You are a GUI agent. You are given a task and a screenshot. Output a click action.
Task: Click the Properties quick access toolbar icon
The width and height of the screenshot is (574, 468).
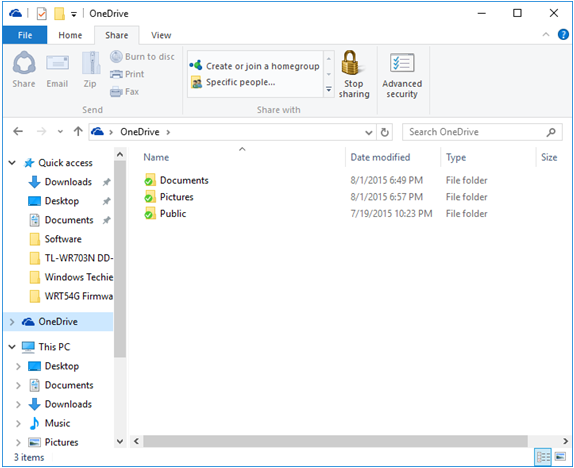(x=42, y=14)
